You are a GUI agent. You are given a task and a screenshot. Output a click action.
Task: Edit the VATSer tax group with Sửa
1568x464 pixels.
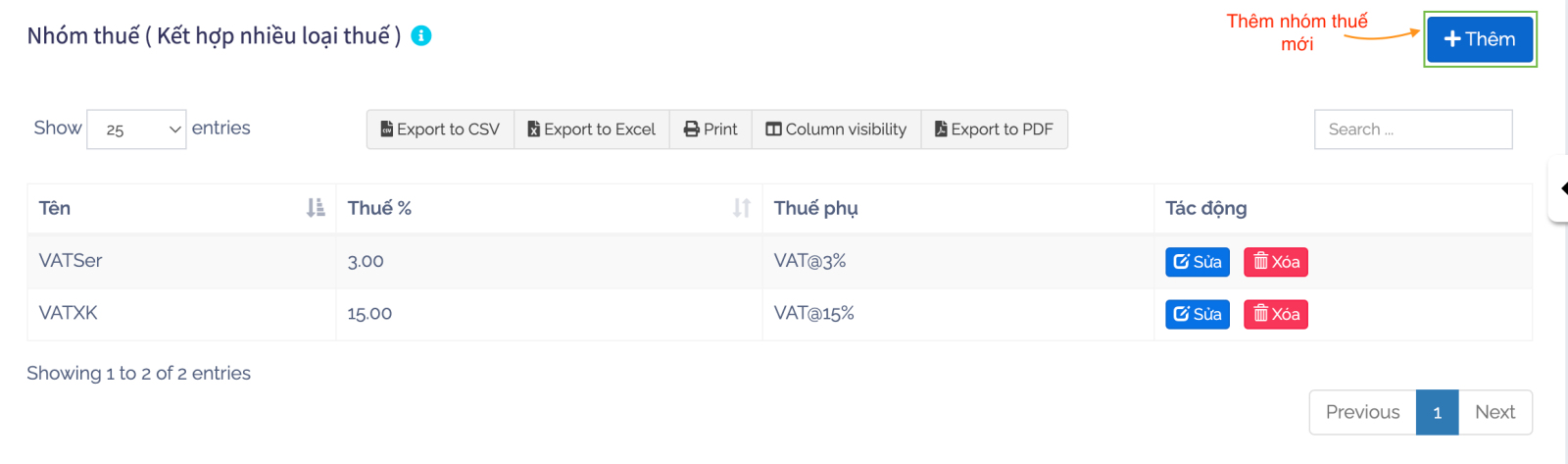1197,262
